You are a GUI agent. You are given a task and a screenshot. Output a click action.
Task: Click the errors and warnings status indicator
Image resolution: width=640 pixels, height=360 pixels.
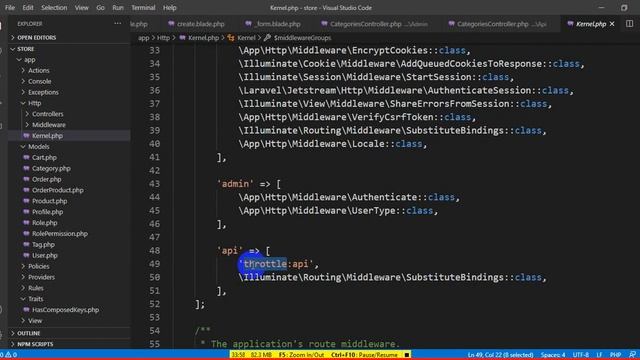[x=9, y=355]
